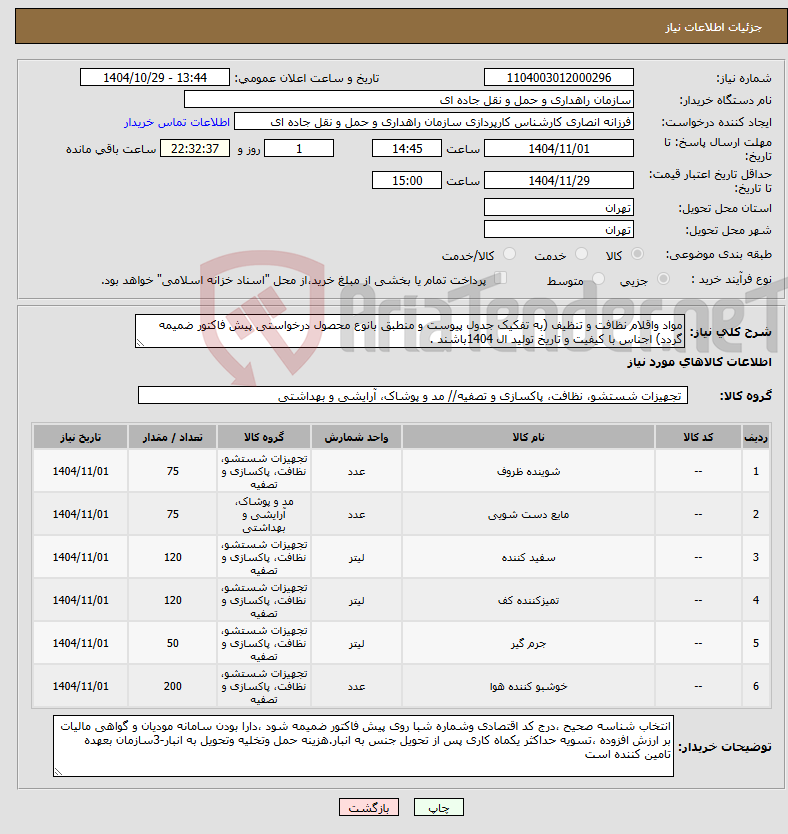This screenshot has width=788, height=834.
Task: Click the remaining days field showing 1
Action: [299, 148]
